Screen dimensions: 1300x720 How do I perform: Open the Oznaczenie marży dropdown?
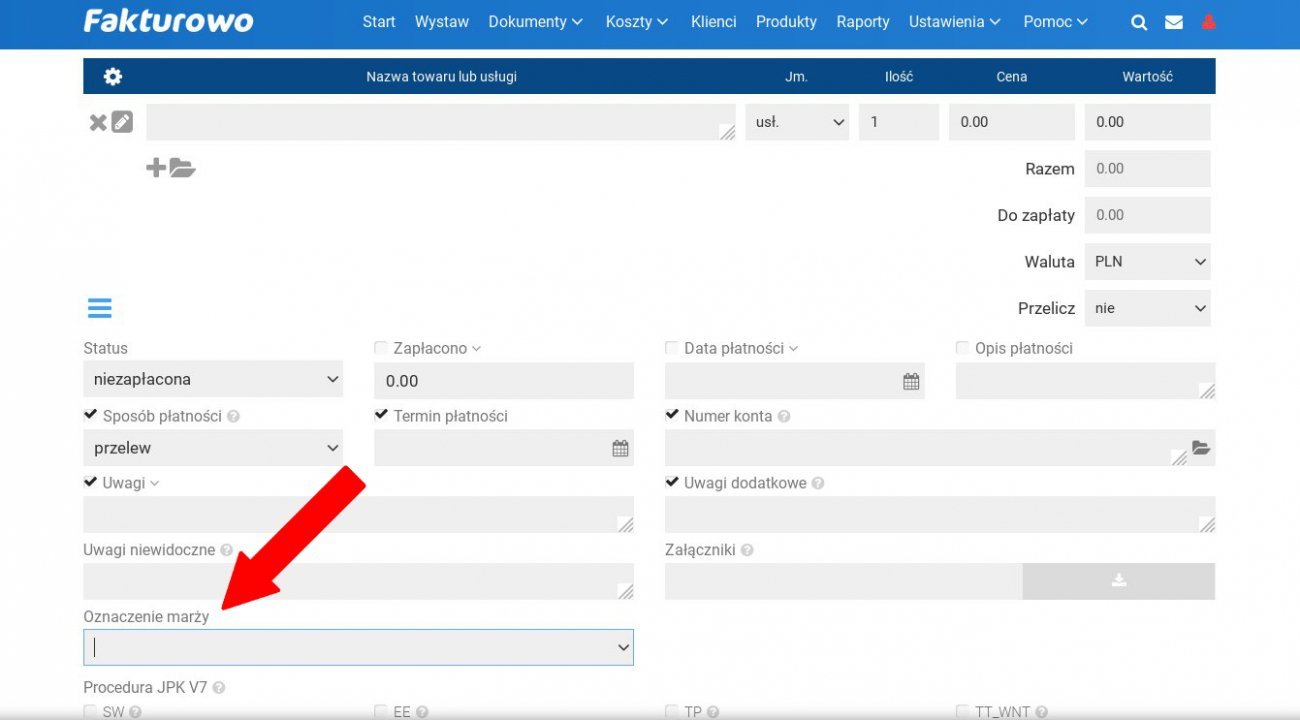(x=358, y=648)
